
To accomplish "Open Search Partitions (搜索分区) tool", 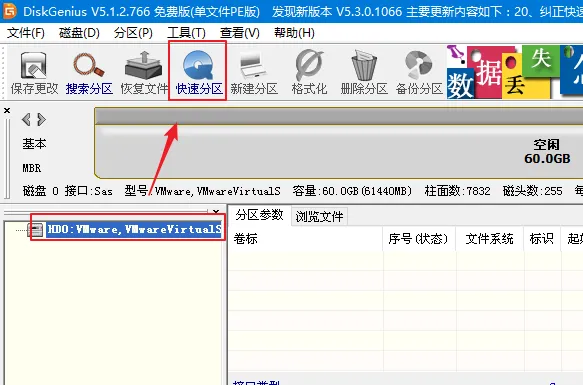I will click(89, 73).
